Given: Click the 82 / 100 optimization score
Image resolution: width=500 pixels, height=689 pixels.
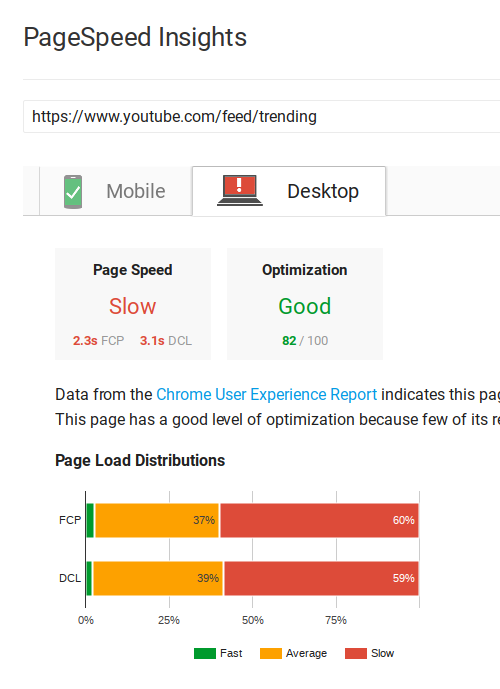Looking at the screenshot, I should point(305,341).
